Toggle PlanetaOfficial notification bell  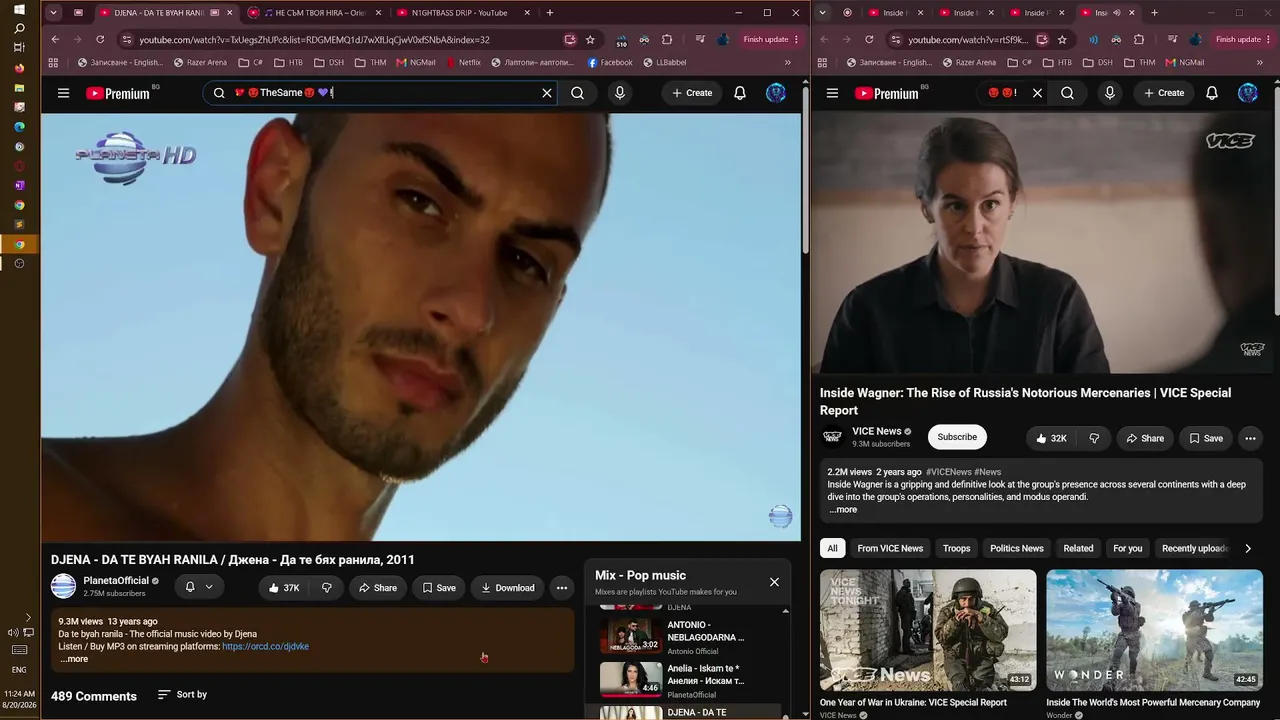click(x=190, y=587)
